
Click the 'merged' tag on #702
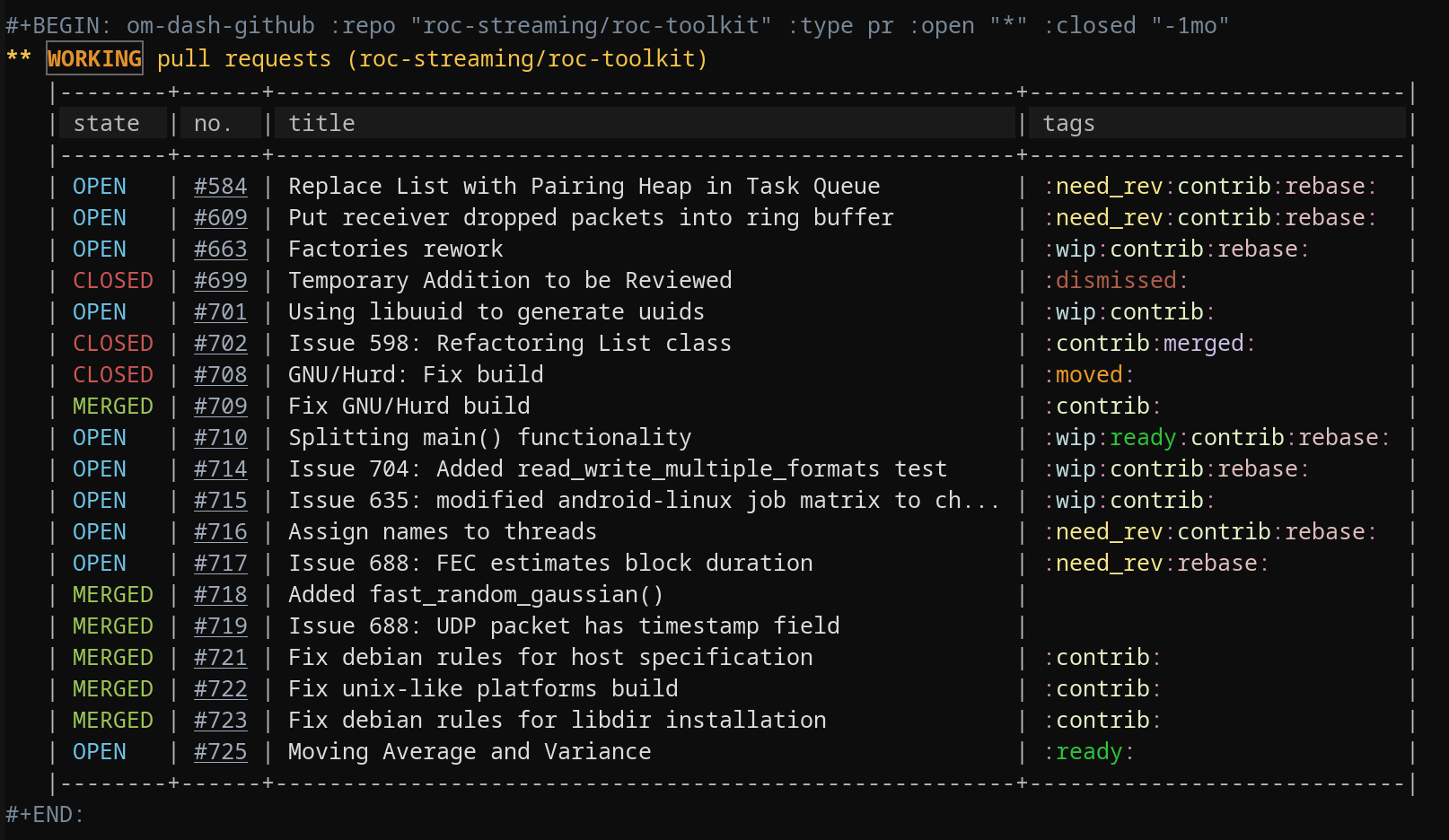click(1203, 344)
